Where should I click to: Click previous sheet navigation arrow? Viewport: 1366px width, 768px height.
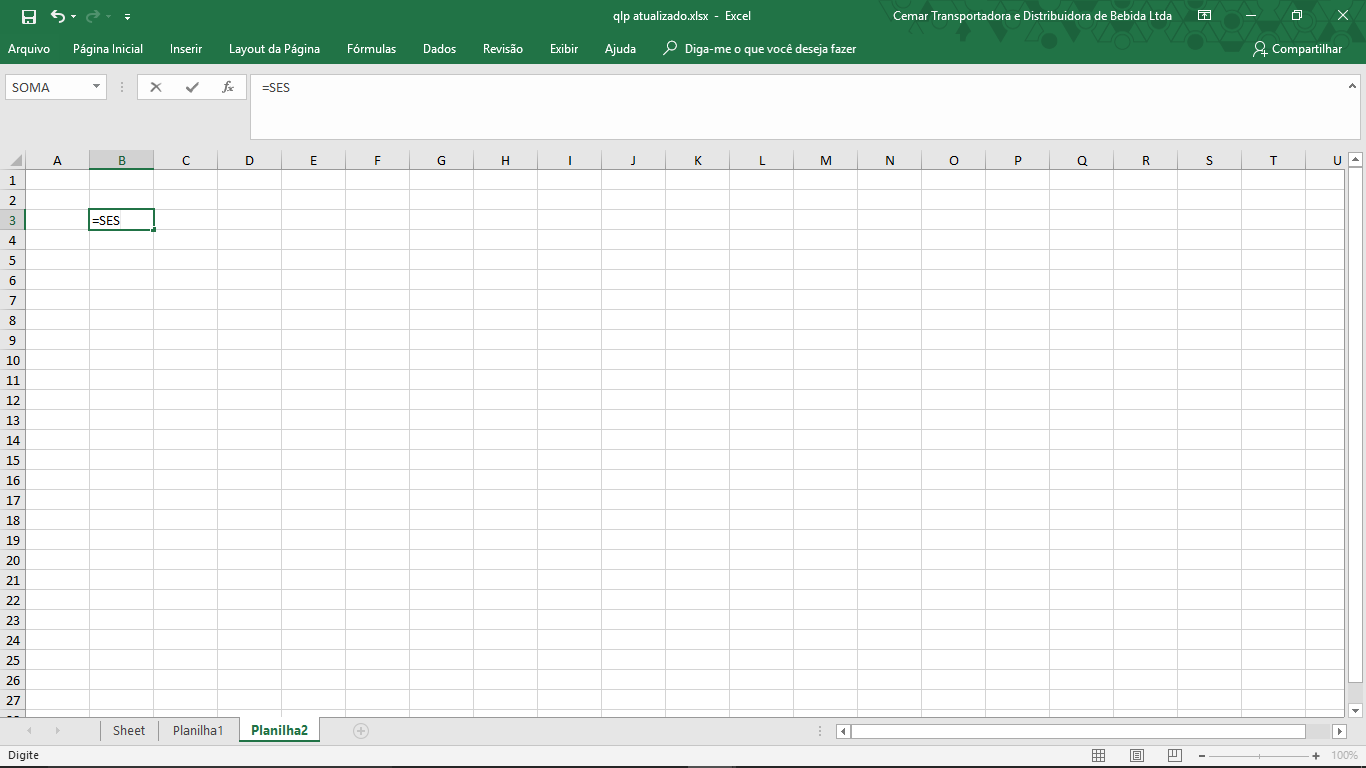coord(29,731)
